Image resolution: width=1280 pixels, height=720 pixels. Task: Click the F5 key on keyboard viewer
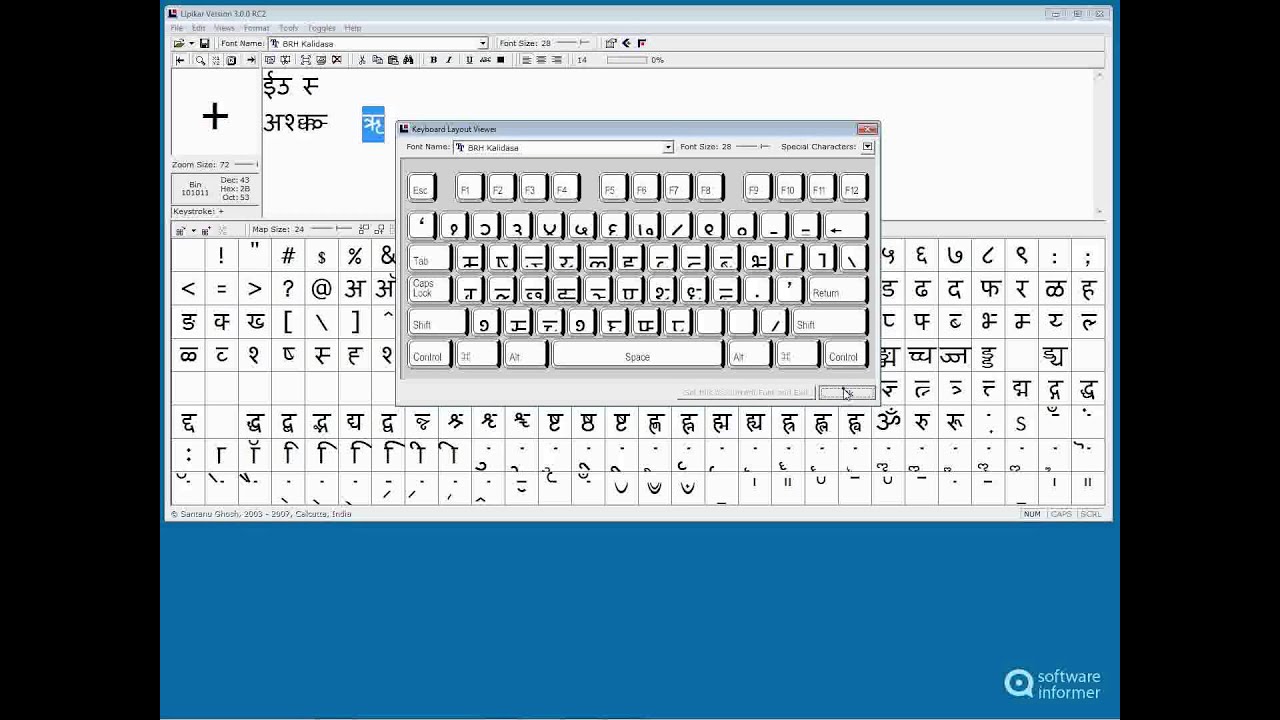click(612, 189)
